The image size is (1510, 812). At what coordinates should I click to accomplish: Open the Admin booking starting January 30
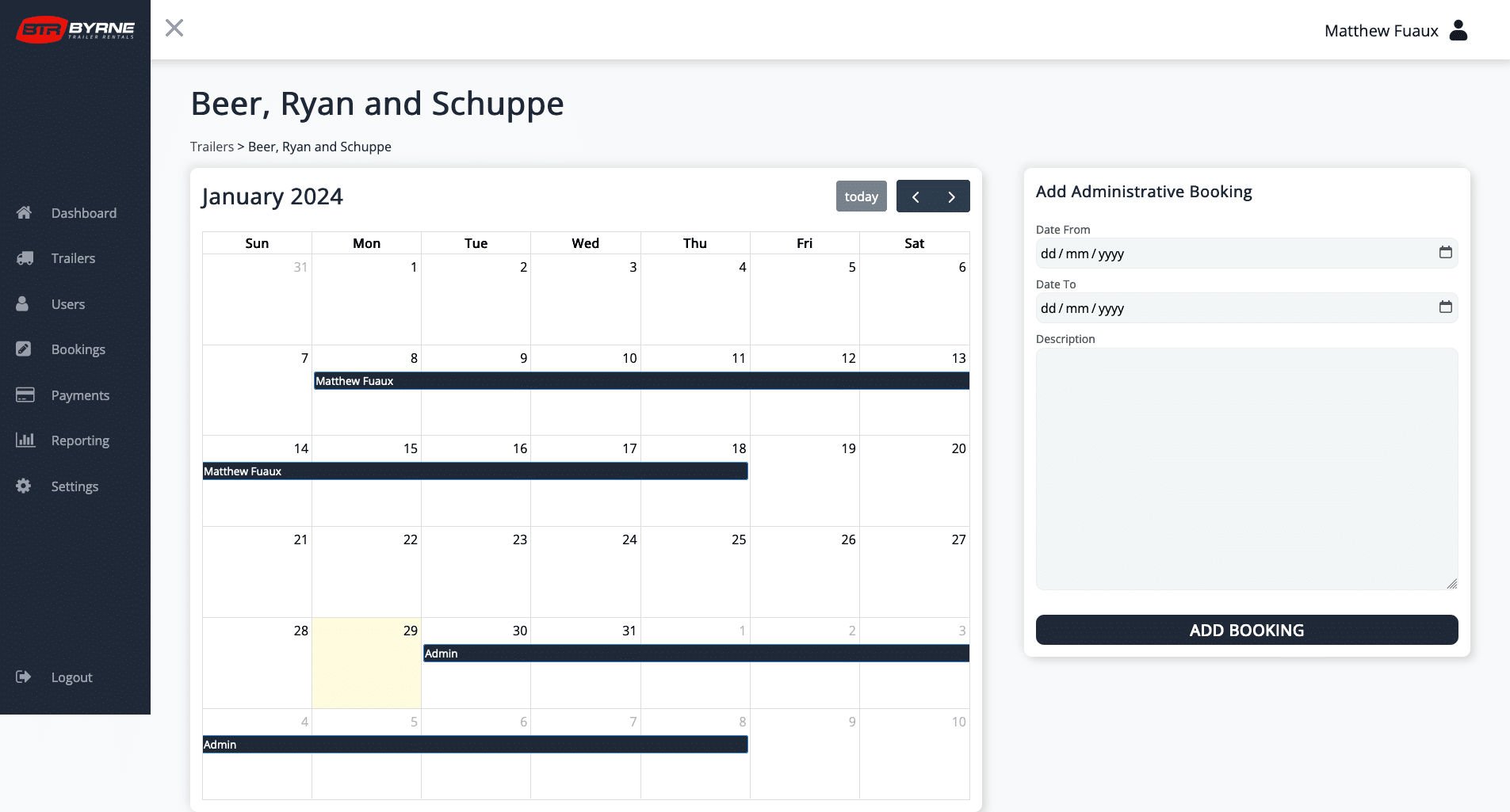[695, 654]
